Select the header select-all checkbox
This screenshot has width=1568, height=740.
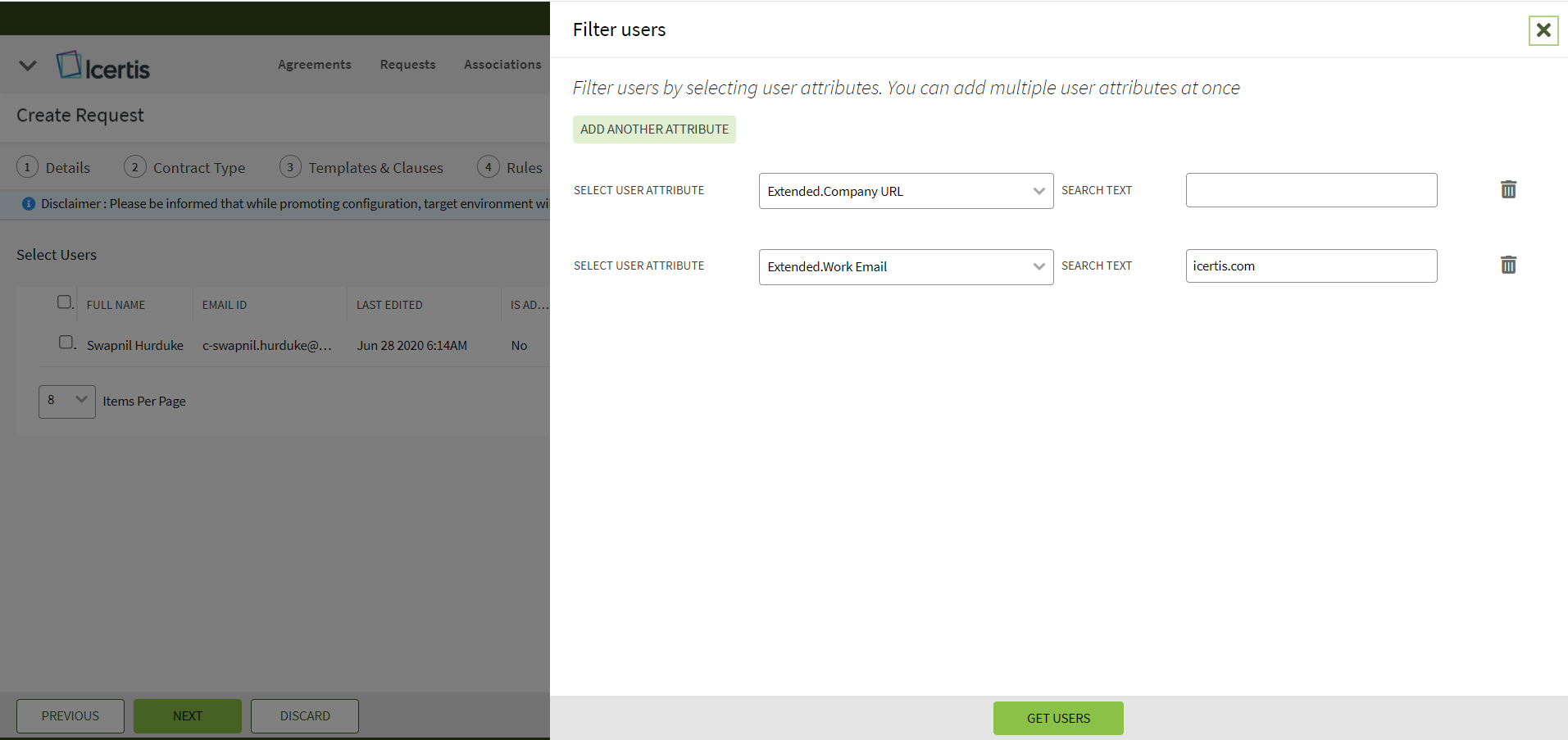click(x=64, y=302)
